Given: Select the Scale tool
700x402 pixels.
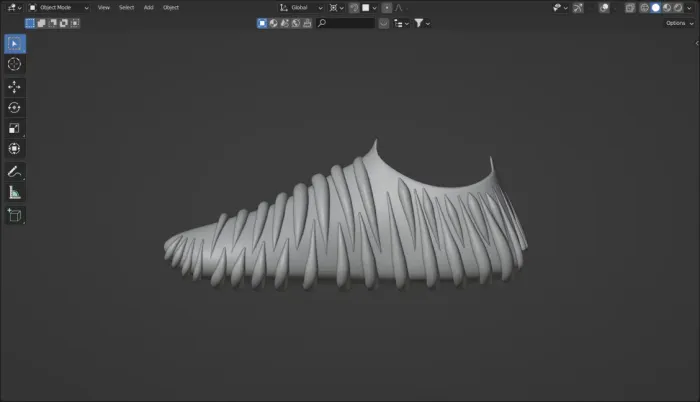Looking at the screenshot, I should [x=15, y=128].
